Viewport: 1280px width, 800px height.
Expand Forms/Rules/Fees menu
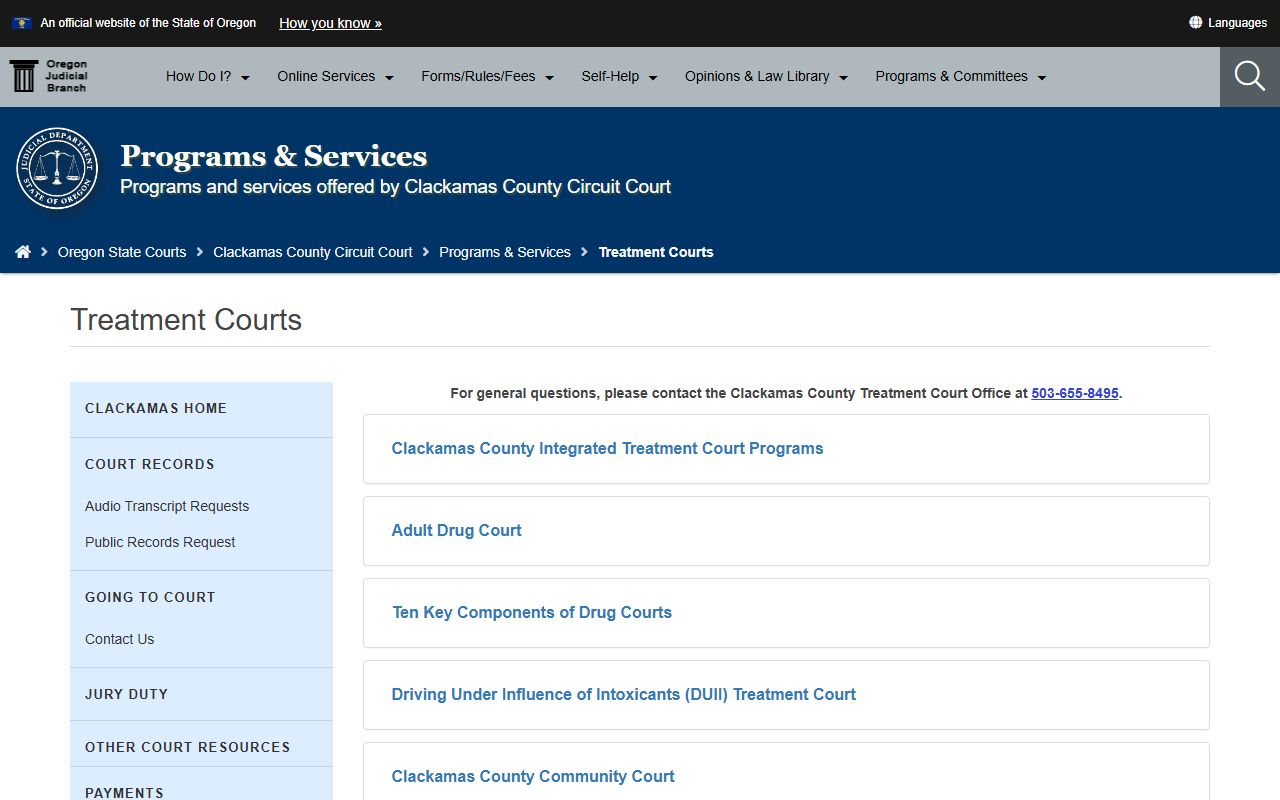pos(488,76)
